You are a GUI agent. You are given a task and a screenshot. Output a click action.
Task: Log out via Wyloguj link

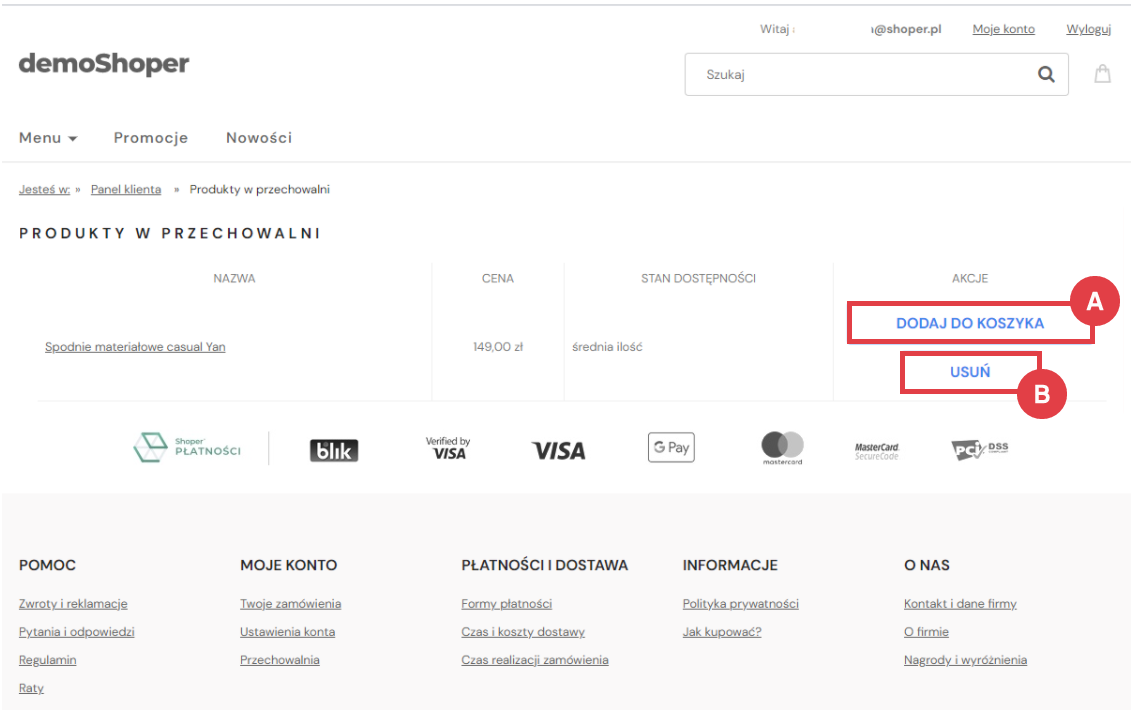pyautogui.click(x=1088, y=29)
